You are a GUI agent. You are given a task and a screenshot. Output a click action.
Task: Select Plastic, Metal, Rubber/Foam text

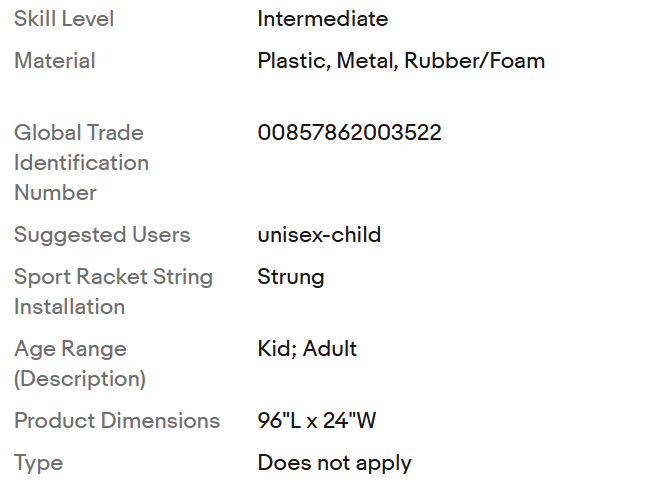point(401,61)
